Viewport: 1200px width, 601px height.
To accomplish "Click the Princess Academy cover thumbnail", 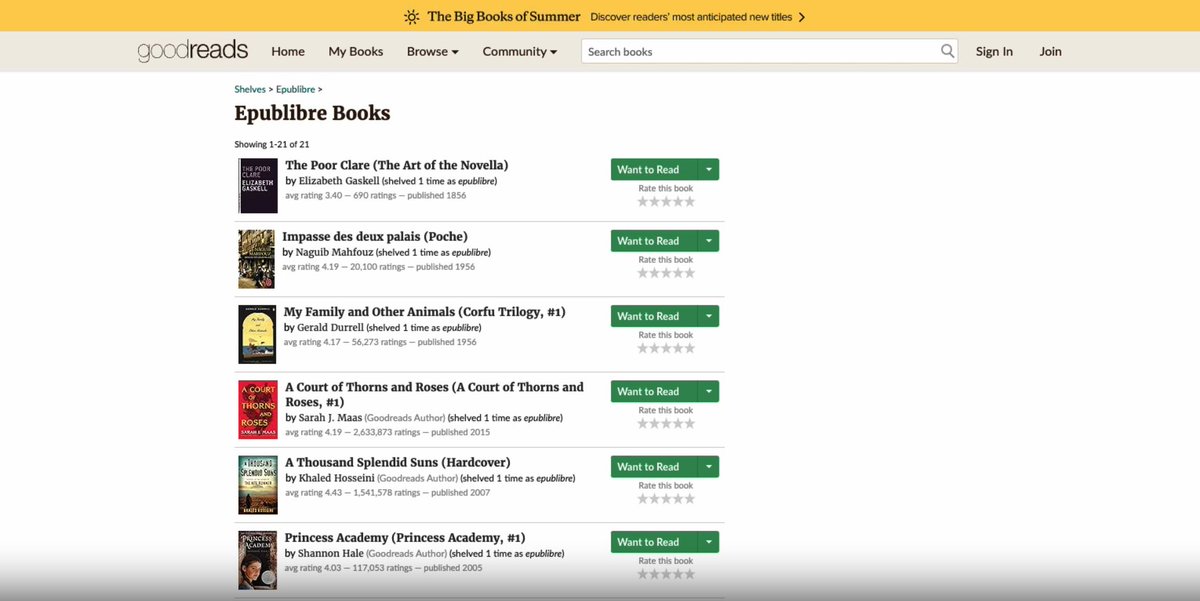I will pos(257,560).
